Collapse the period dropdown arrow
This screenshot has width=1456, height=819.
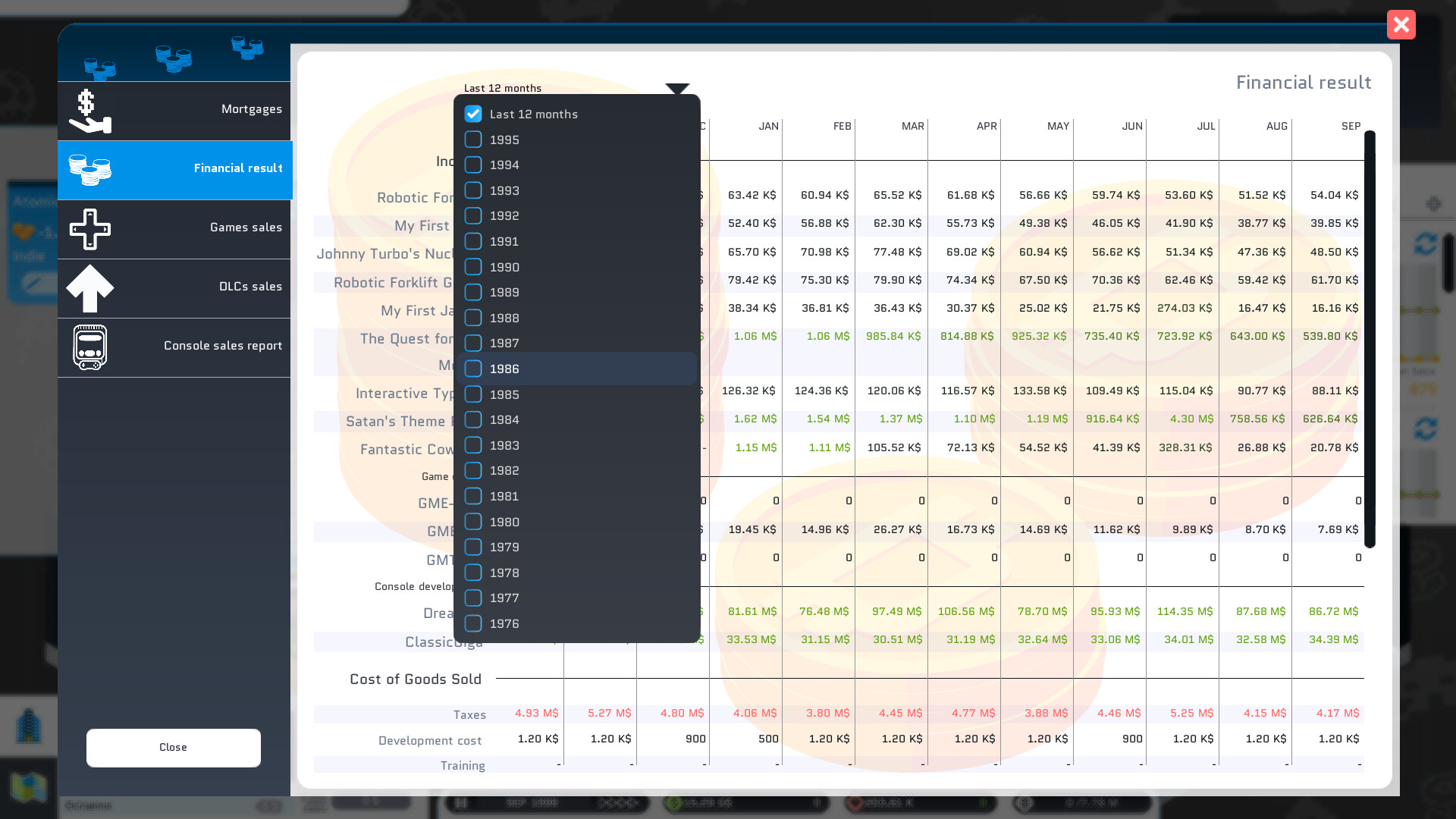click(676, 89)
